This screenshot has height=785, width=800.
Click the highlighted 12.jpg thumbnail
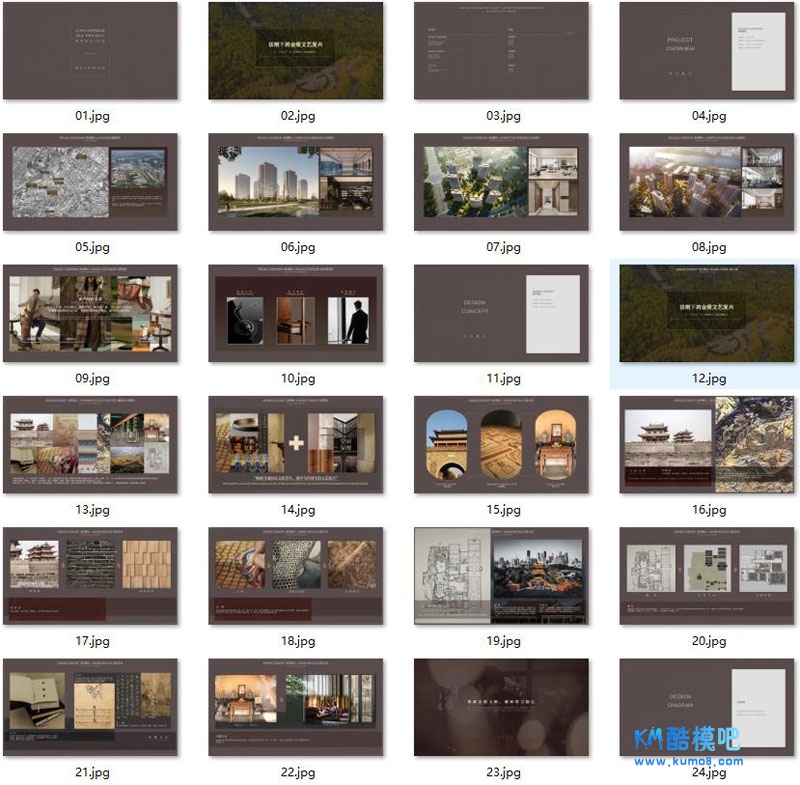pyautogui.click(x=707, y=313)
